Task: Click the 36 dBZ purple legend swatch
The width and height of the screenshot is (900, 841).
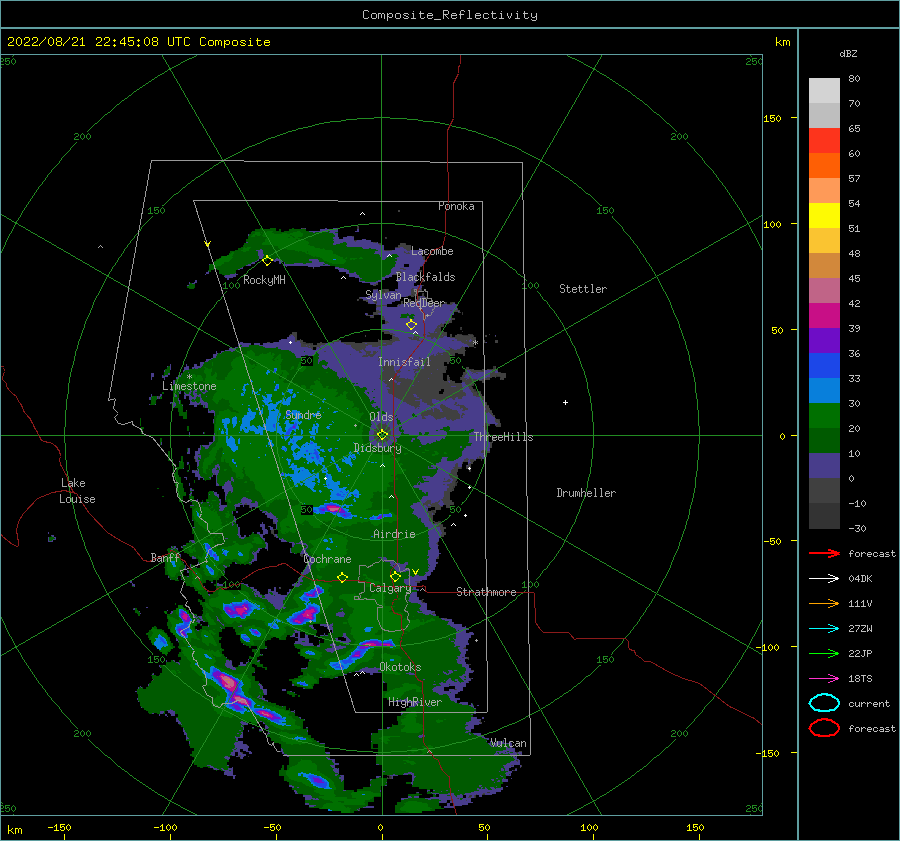Action: 824,340
